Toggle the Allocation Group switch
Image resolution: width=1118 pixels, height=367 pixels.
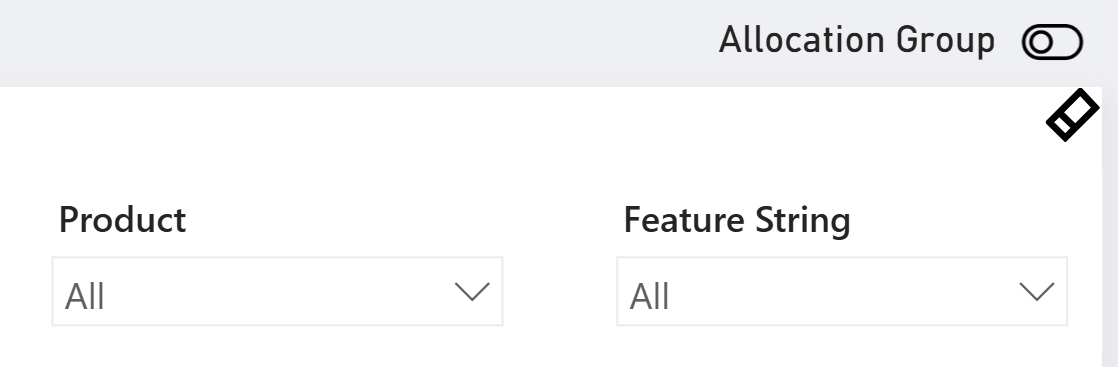(x=1052, y=42)
